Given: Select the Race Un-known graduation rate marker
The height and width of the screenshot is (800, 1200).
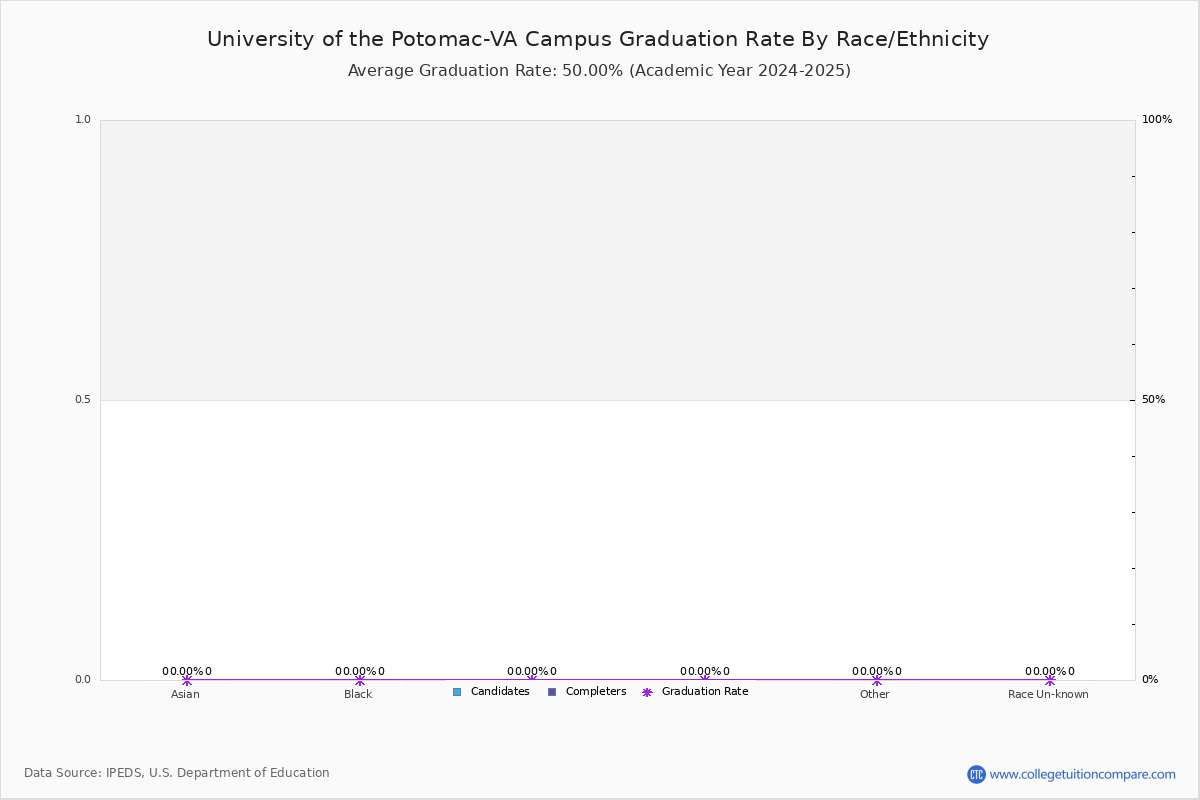Looking at the screenshot, I should tap(1050, 680).
